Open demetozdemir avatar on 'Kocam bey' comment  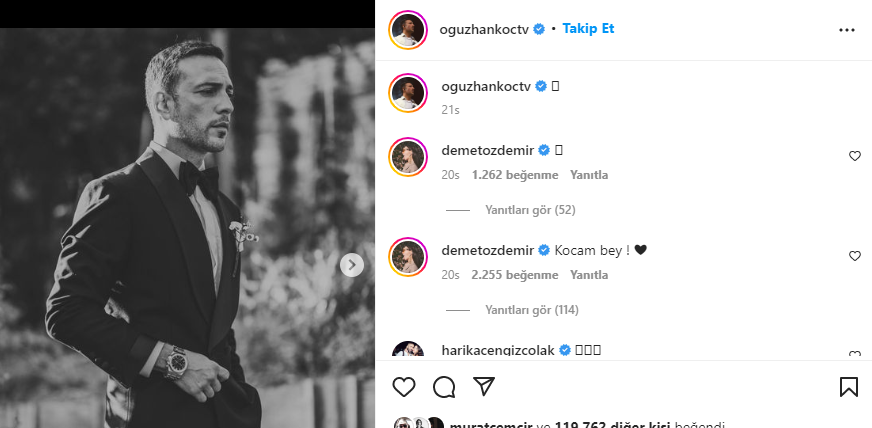(408, 257)
